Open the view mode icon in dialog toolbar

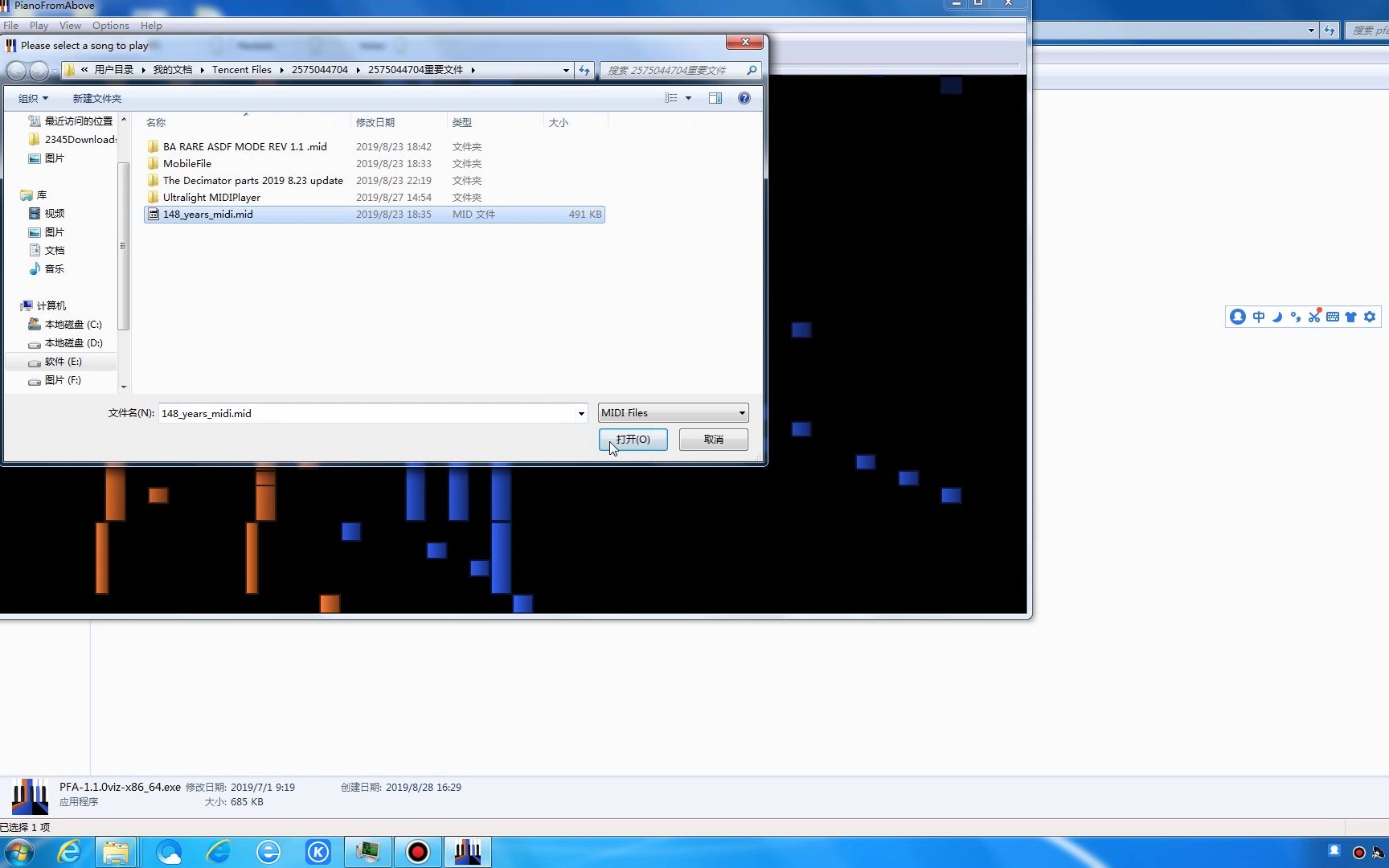(x=671, y=98)
